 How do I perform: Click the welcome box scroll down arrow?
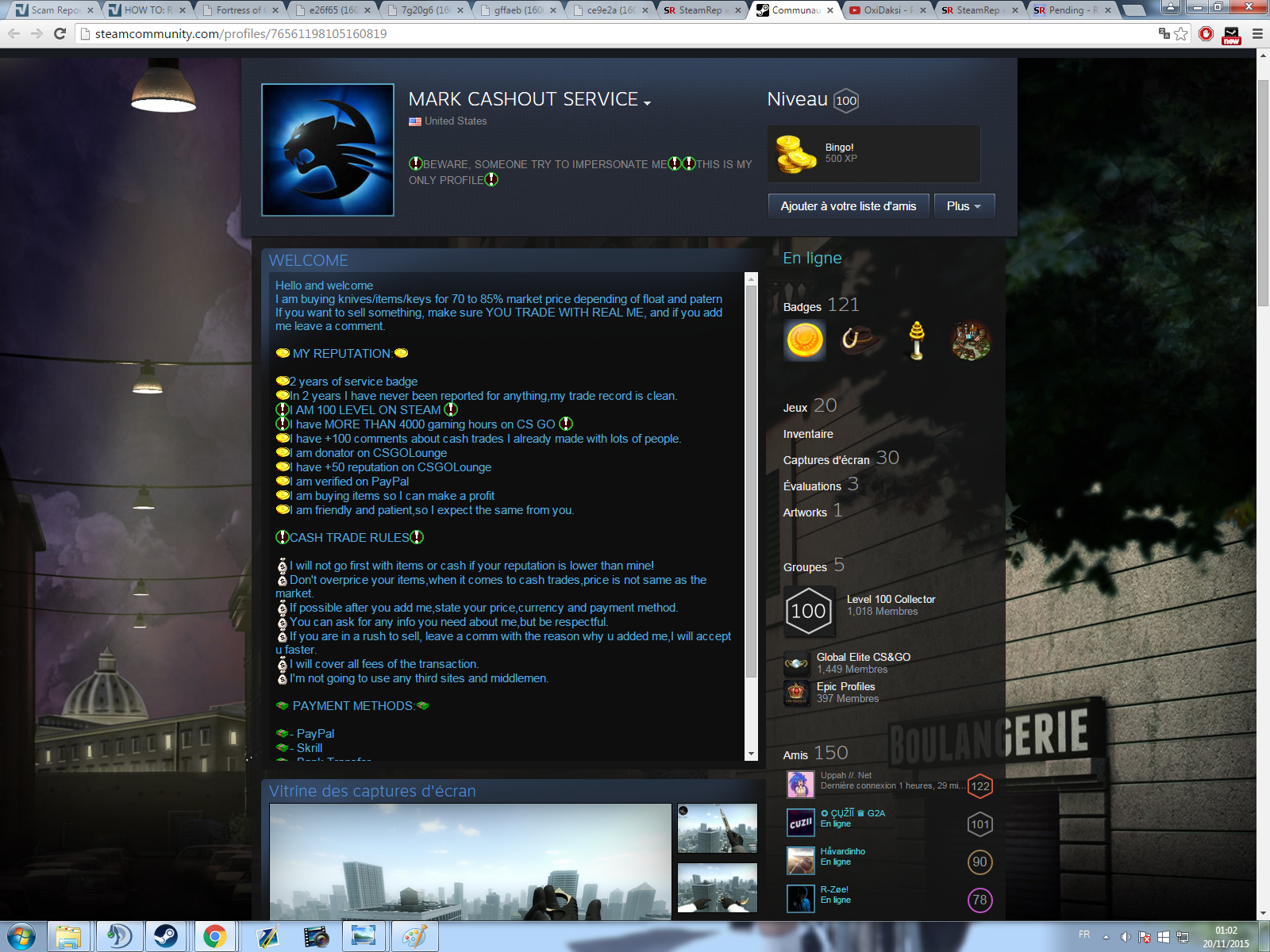click(x=751, y=754)
